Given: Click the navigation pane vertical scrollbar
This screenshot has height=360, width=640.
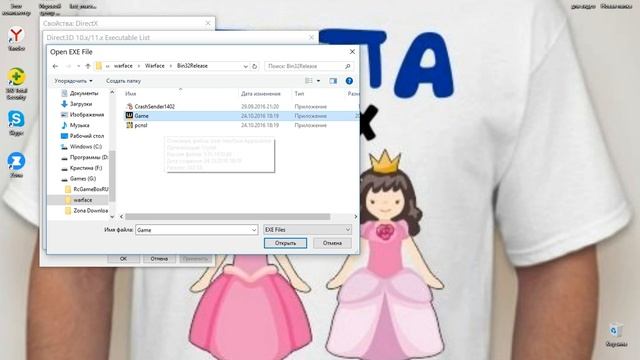Looking at the screenshot, I should click(112, 176).
